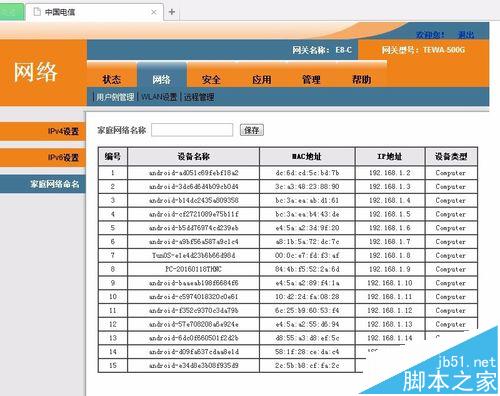Select MAC address 6c:25:b9:60:53:f4
Image resolution: width=500 pixels, height=396 pixels.
(x=307, y=310)
